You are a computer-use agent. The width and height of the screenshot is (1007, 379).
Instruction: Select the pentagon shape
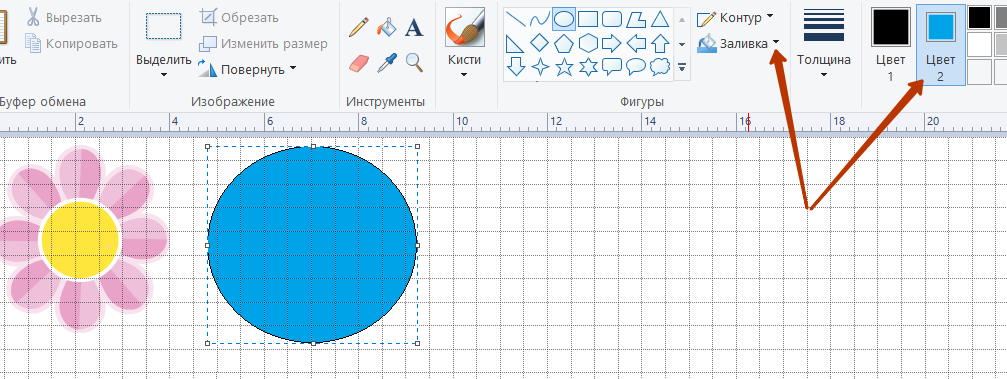point(564,44)
